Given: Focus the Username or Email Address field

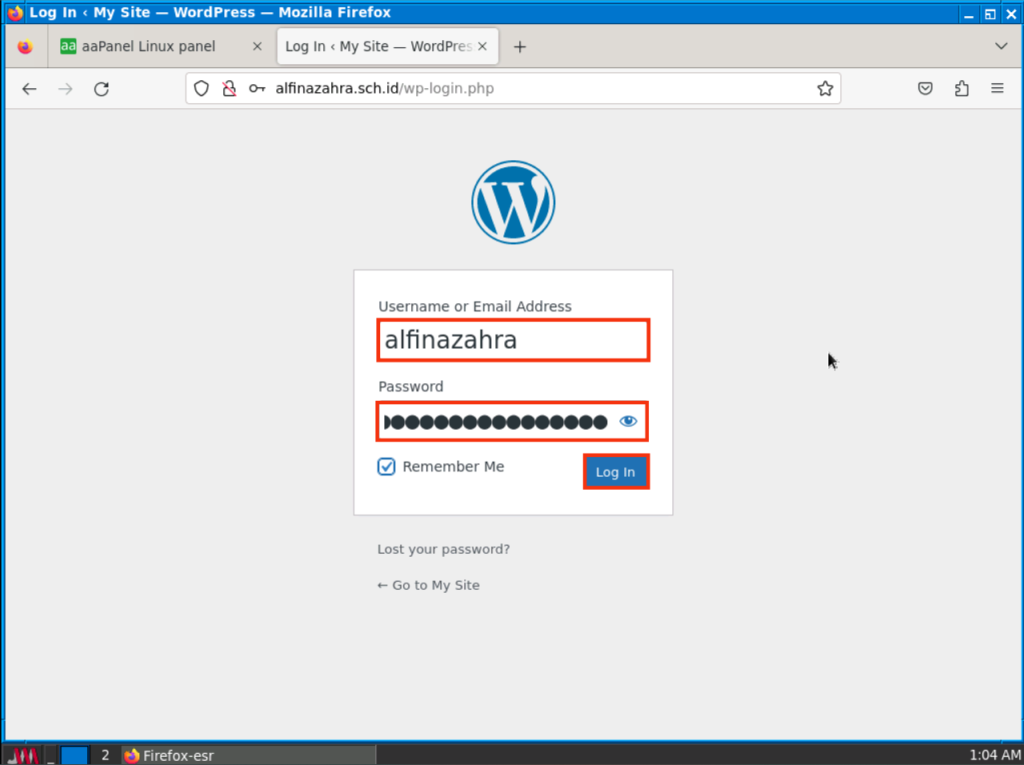Looking at the screenshot, I should click(x=513, y=341).
